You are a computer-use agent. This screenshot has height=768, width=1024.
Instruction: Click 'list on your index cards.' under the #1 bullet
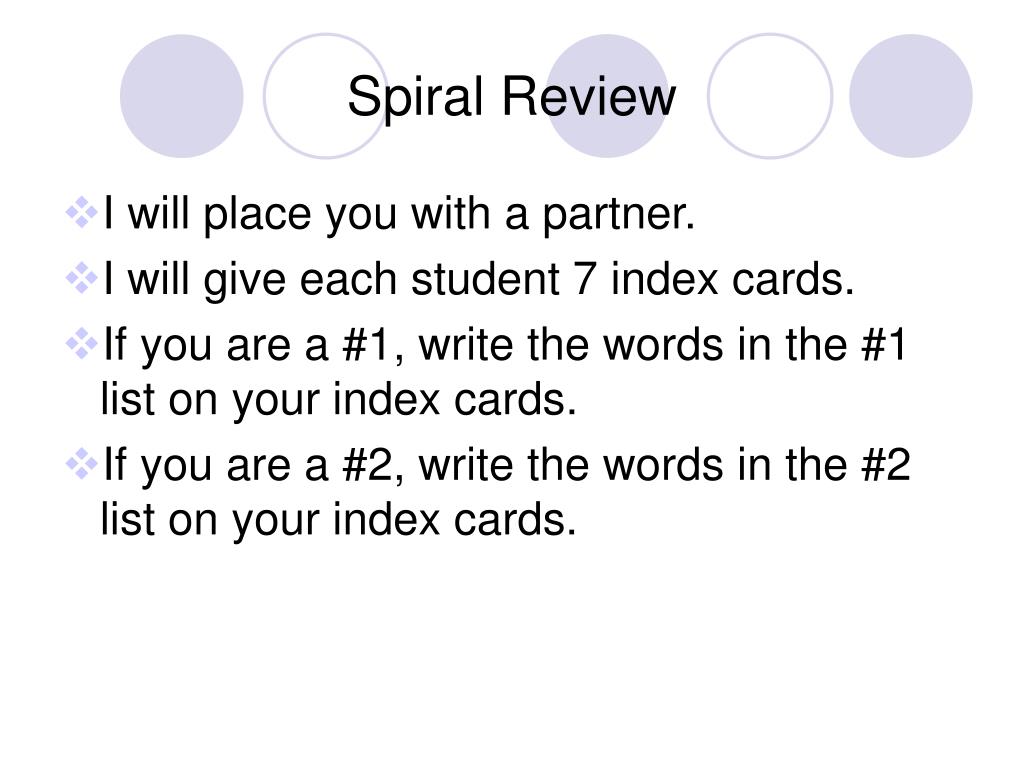coord(338,400)
